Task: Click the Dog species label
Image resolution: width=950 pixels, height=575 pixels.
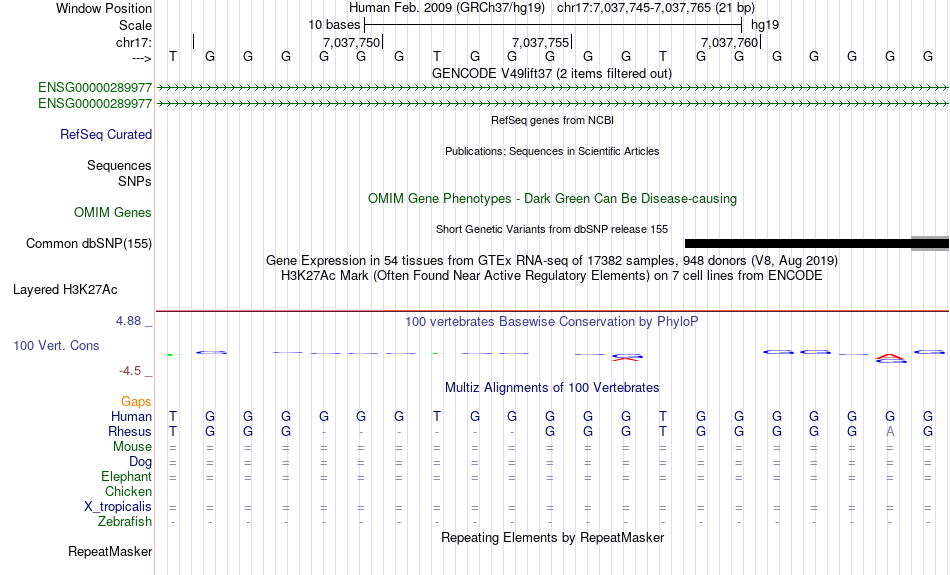Action: click(x=141, y=462)
